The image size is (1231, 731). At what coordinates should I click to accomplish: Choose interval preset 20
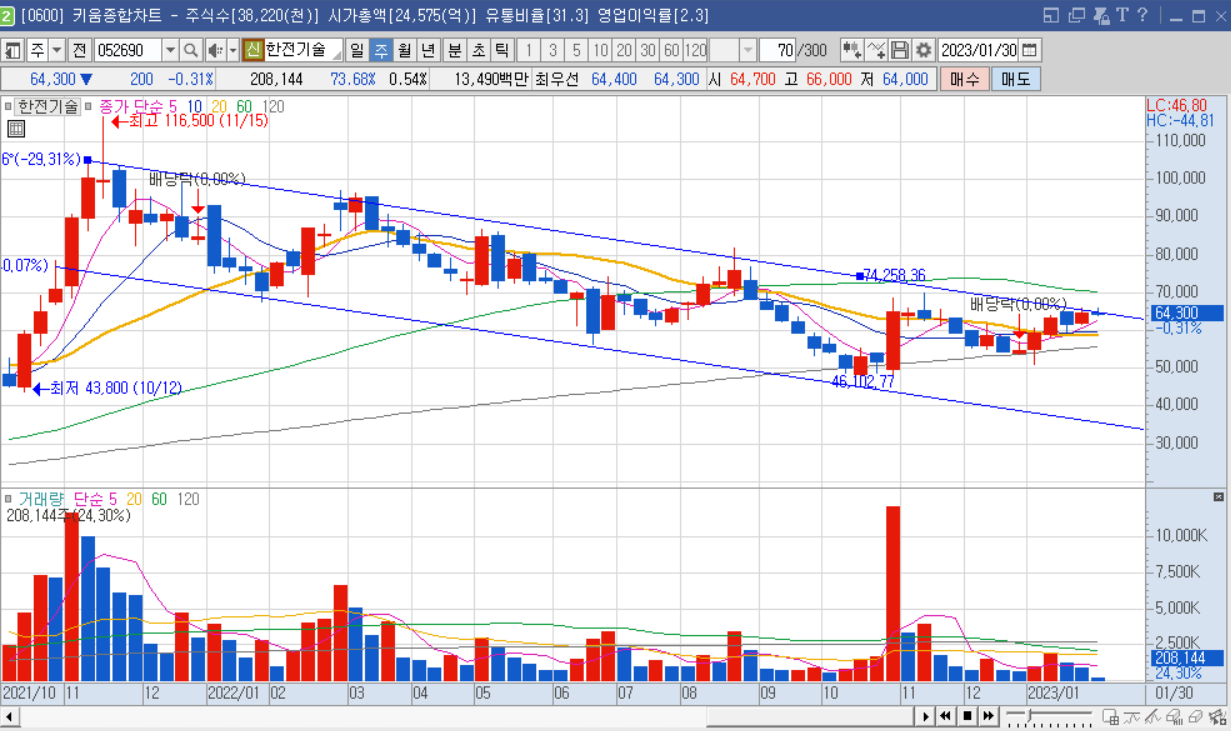pyautogui.click(x=624, y=50)
